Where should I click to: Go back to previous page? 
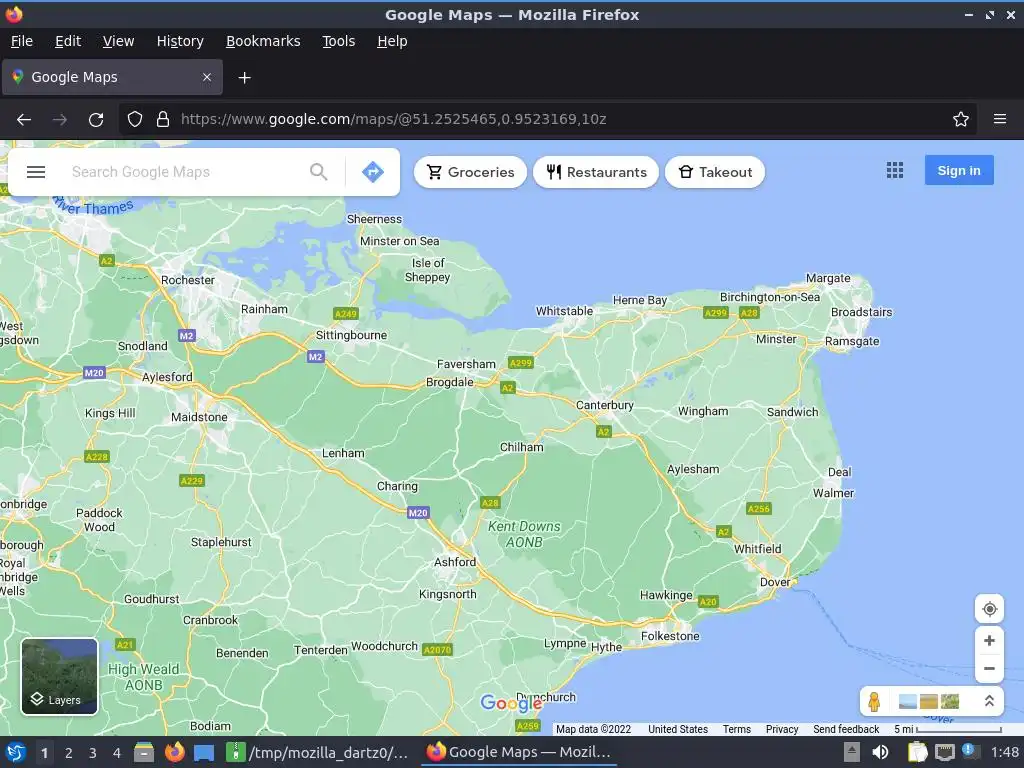(x=24, y=120)
